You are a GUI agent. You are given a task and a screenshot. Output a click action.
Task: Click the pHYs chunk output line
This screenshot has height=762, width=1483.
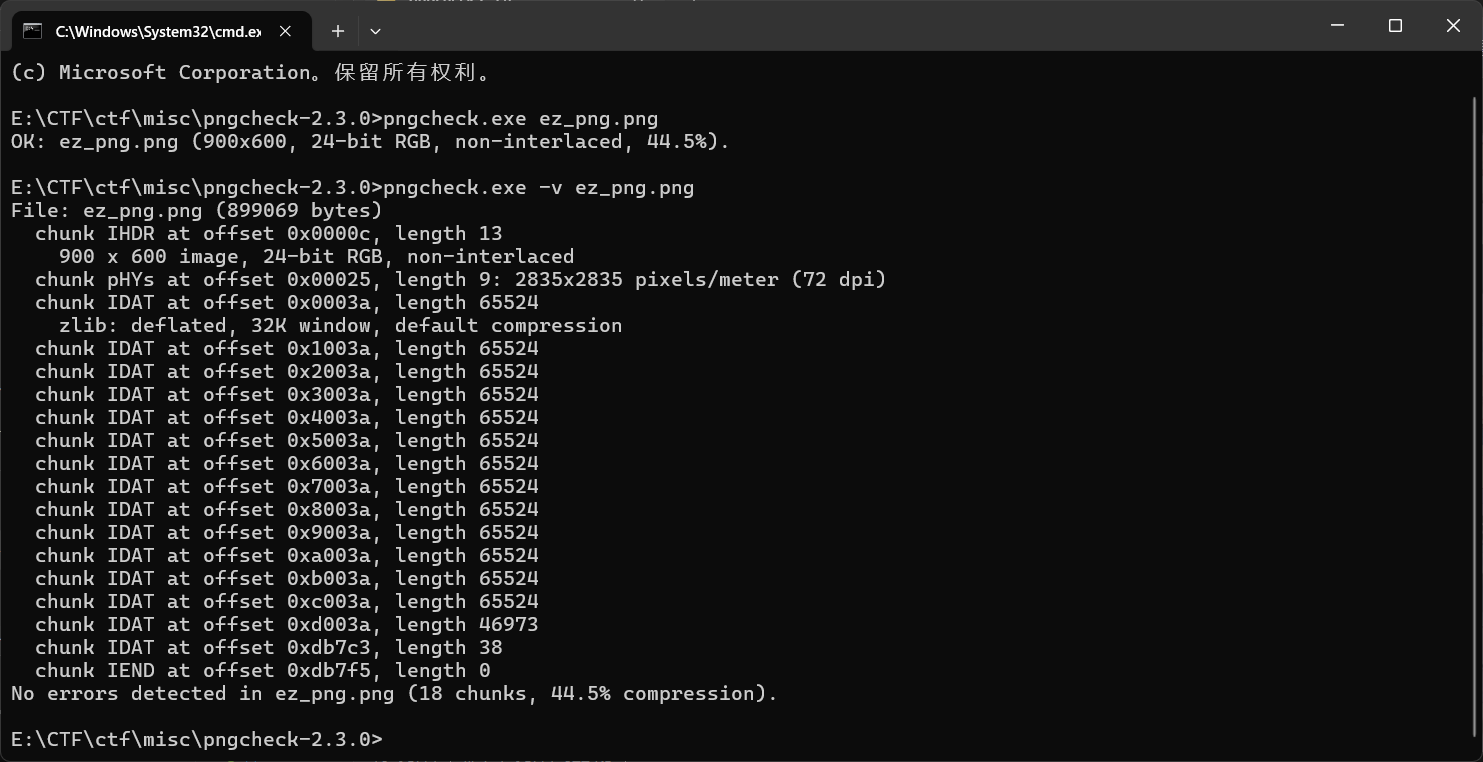(460, 280)
